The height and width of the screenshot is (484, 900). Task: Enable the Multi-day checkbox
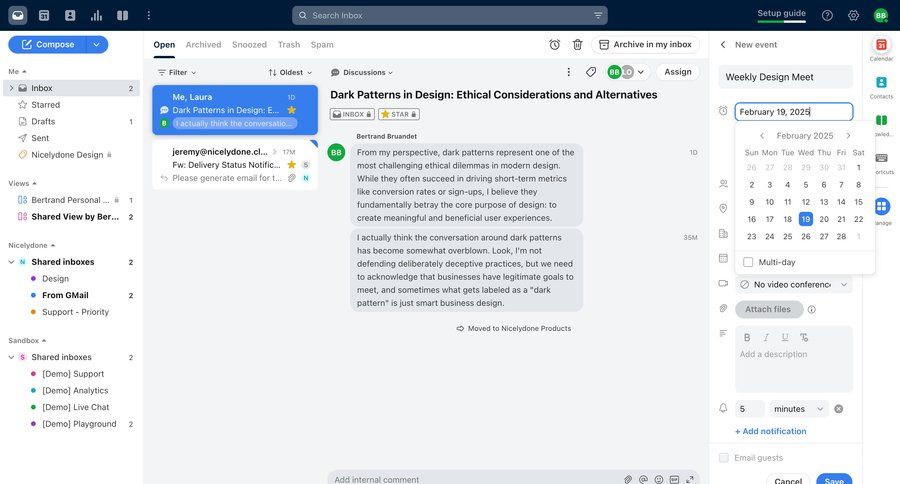(748, 262)
